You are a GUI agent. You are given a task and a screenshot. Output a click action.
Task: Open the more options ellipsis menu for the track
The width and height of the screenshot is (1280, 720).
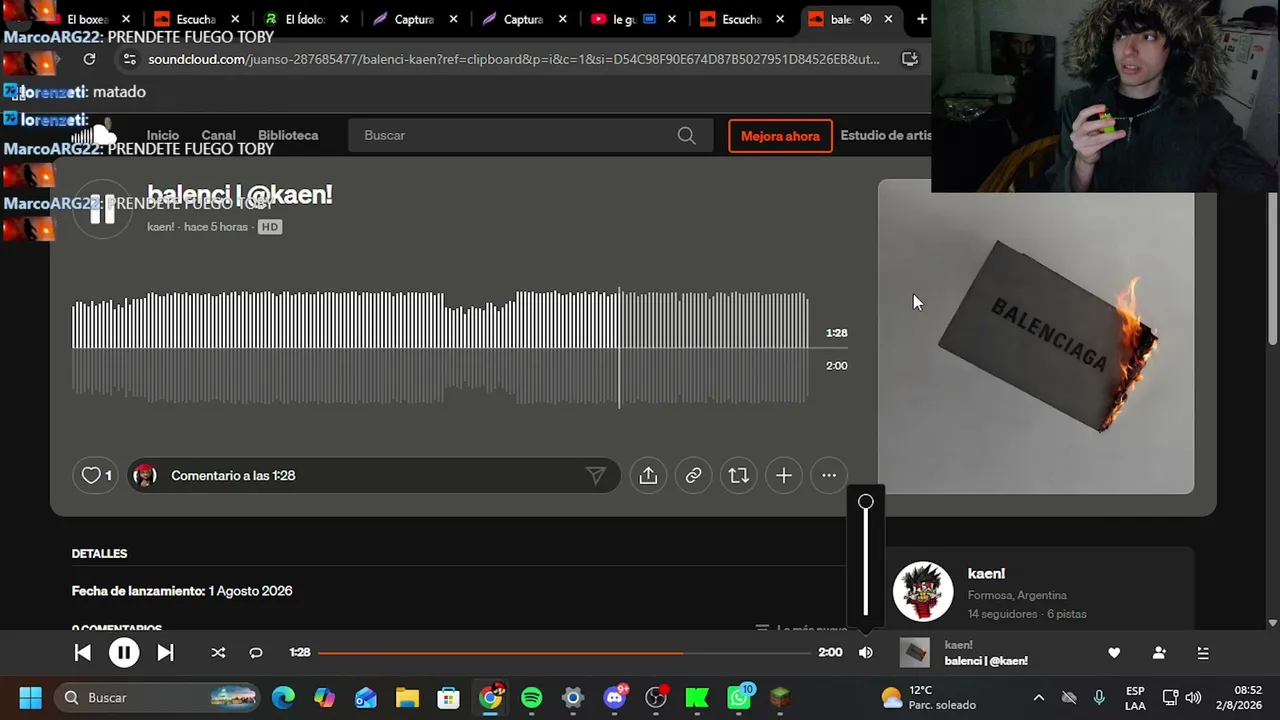point(829,476)
